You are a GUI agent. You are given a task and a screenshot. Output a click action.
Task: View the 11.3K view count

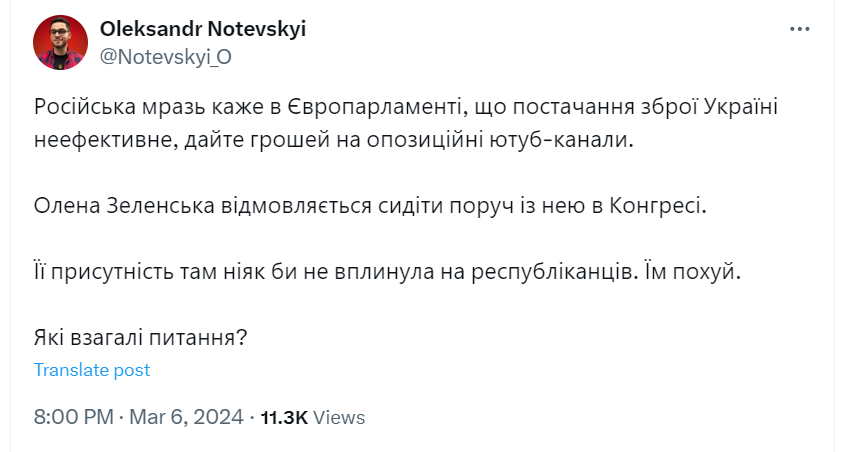coord(284,418)
